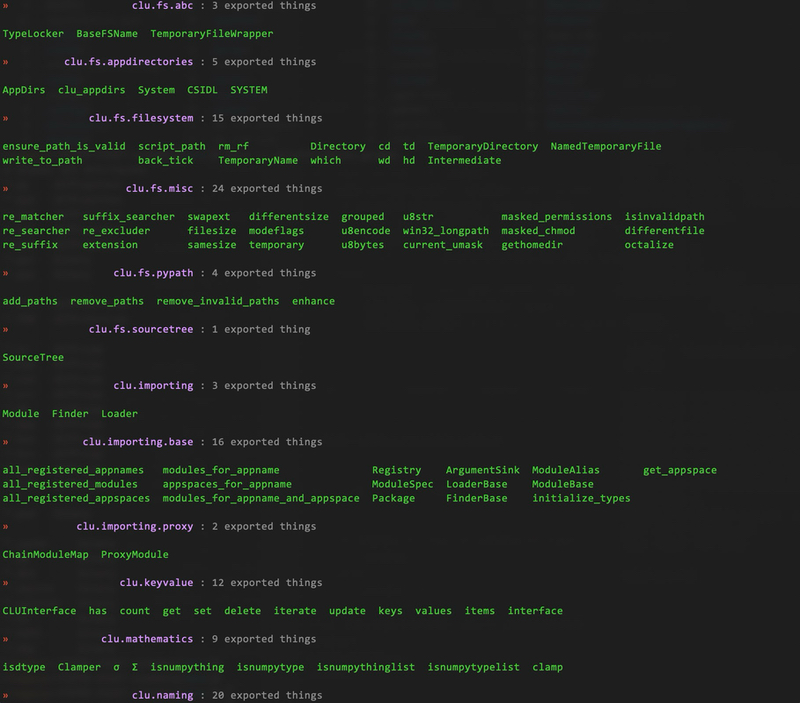Select the interface export in keyvalue
Image resolution: width=800 pixels, height=703 pixels.
[x=535, y=611]
